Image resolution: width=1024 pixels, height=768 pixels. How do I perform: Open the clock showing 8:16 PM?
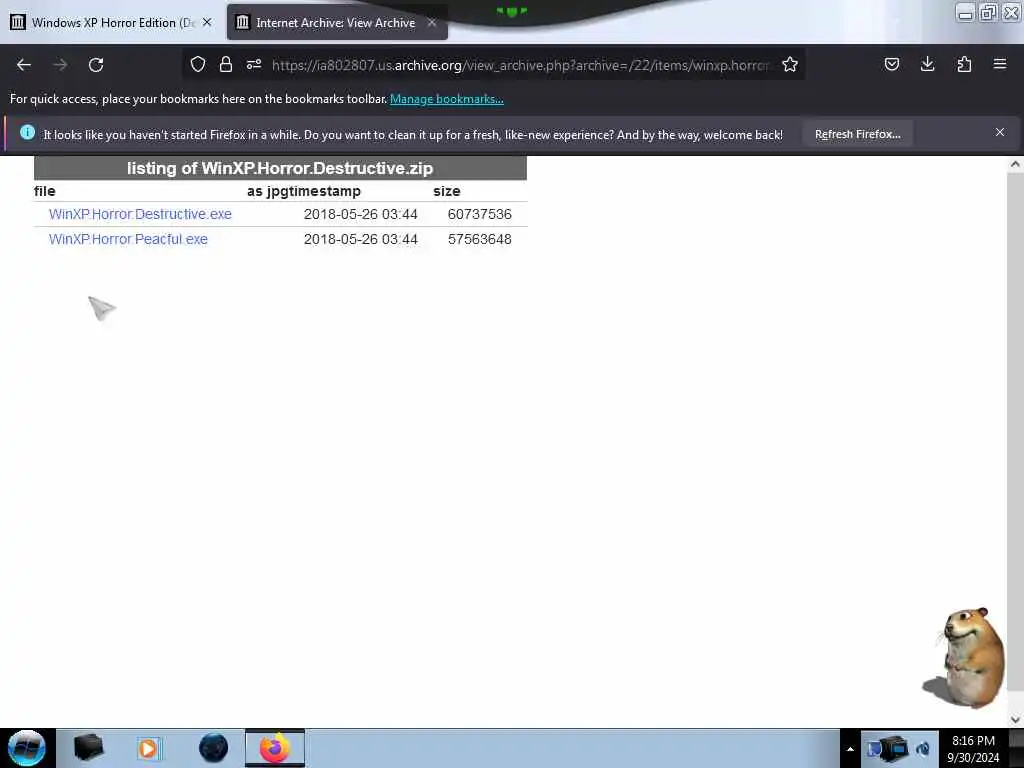973,749
